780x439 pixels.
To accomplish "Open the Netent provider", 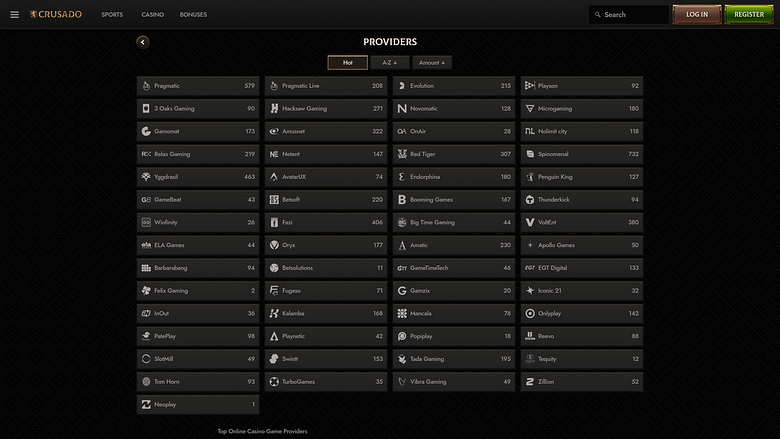I will pos(326,154).
